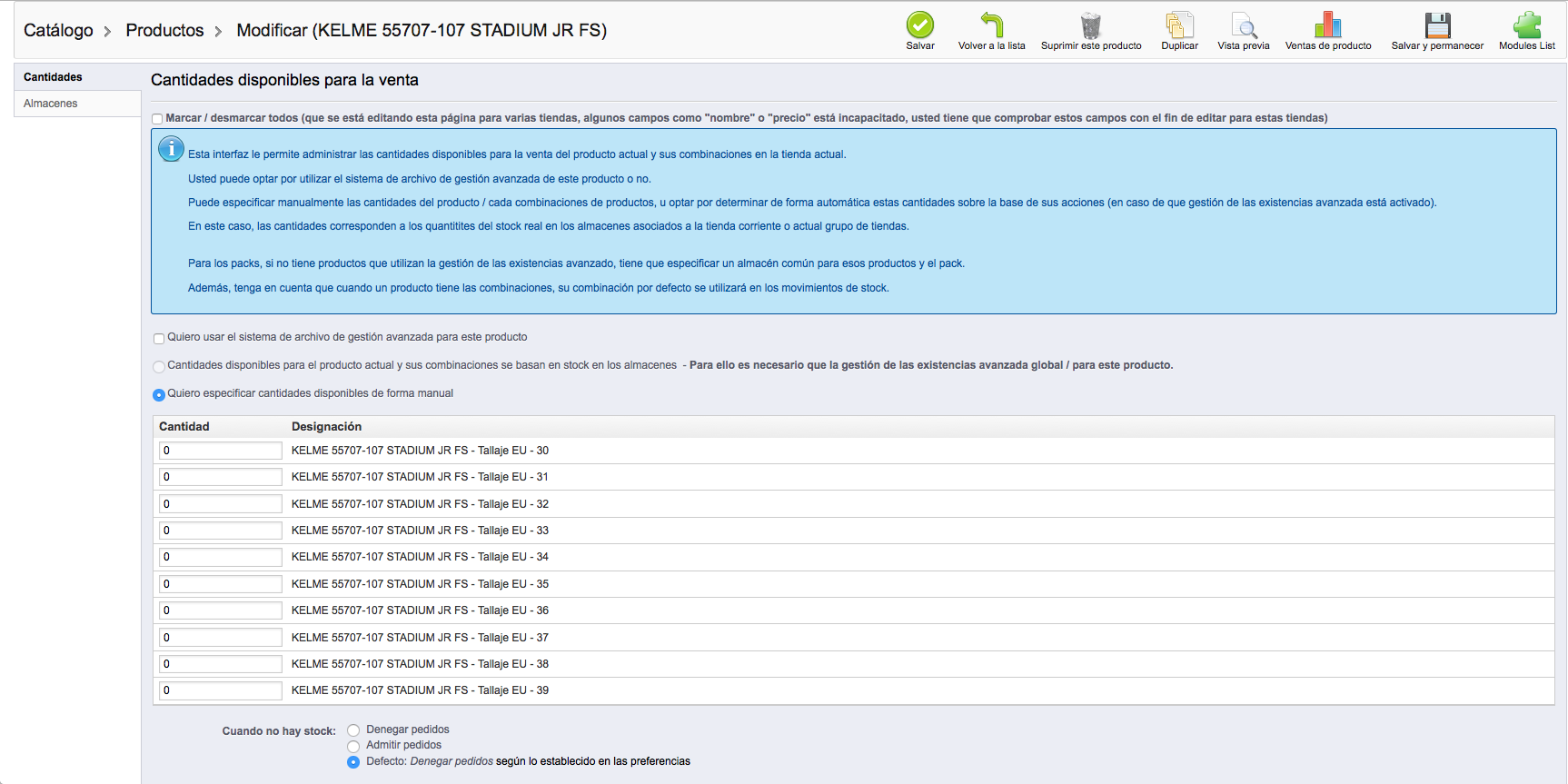Image resolution: width=1568 pixels, height=784 pixels.
Task: Open the Cantidades tab
Action: [x=77, y=77]
